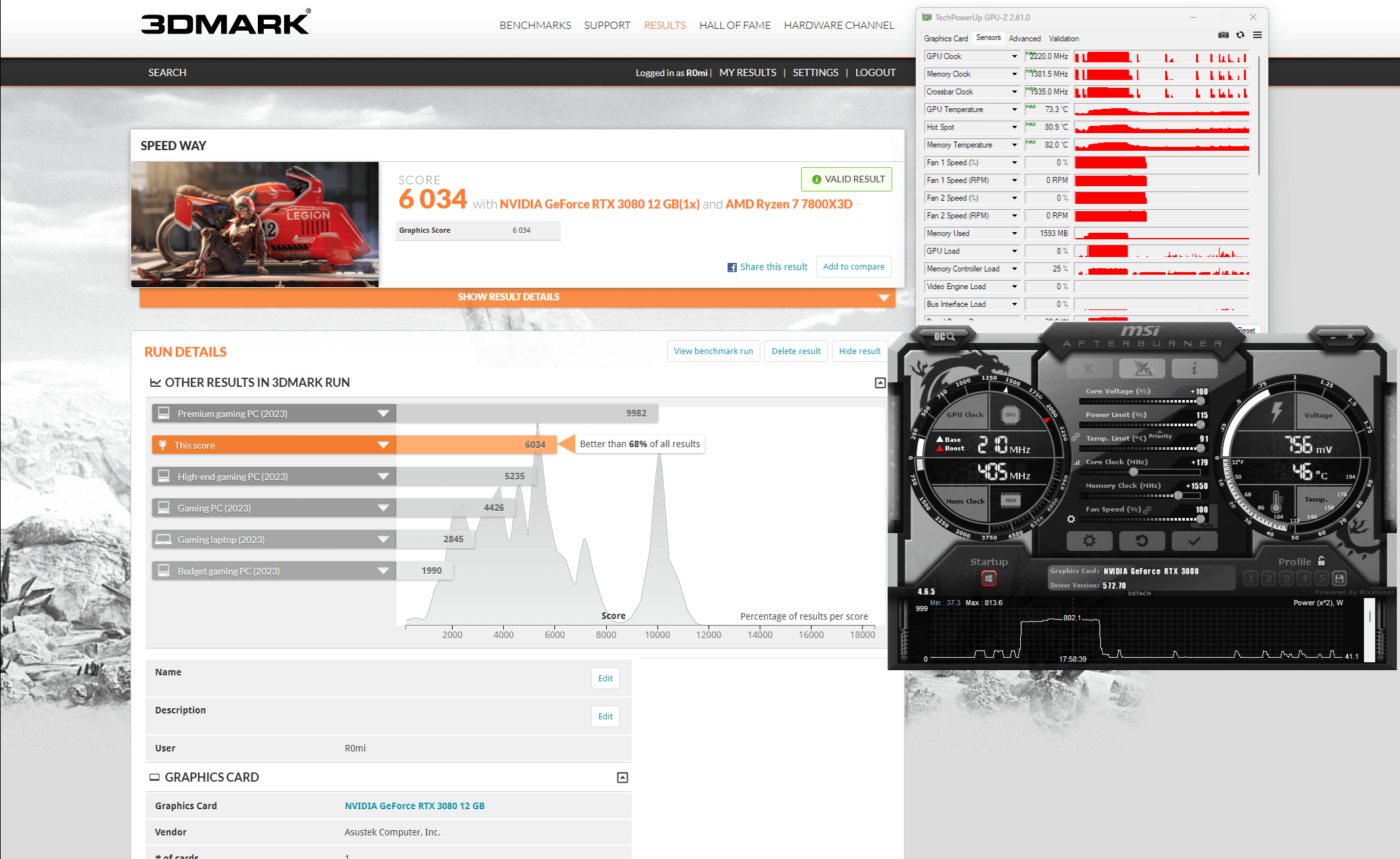This screenshot has height=859, width=1400.
Task: Click the Delete result button
Action: tap(796, 351)
